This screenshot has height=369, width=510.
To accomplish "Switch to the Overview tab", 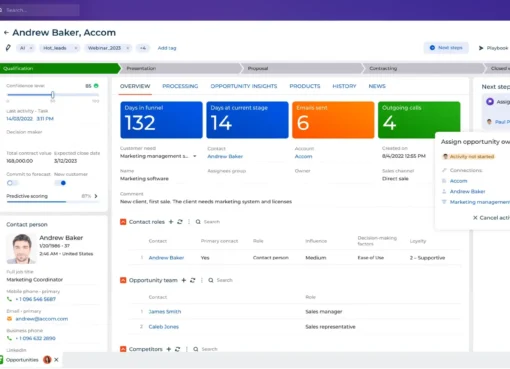I will [135, 86].
